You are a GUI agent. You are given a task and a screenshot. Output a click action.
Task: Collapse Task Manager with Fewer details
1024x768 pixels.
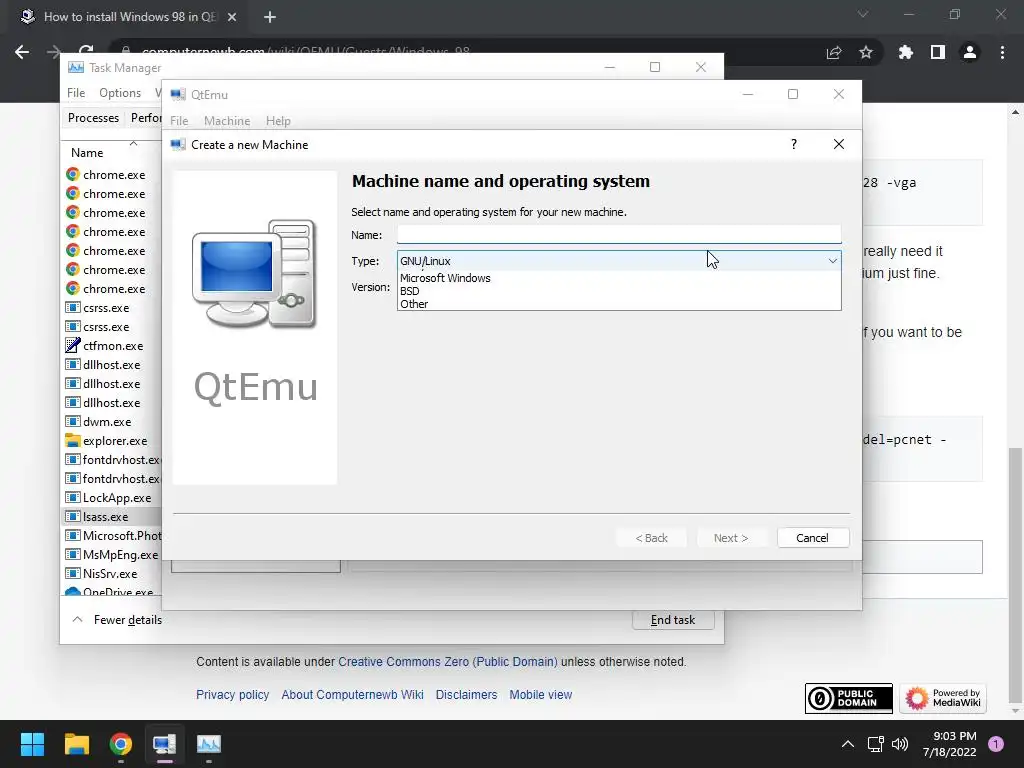(117, 620)
